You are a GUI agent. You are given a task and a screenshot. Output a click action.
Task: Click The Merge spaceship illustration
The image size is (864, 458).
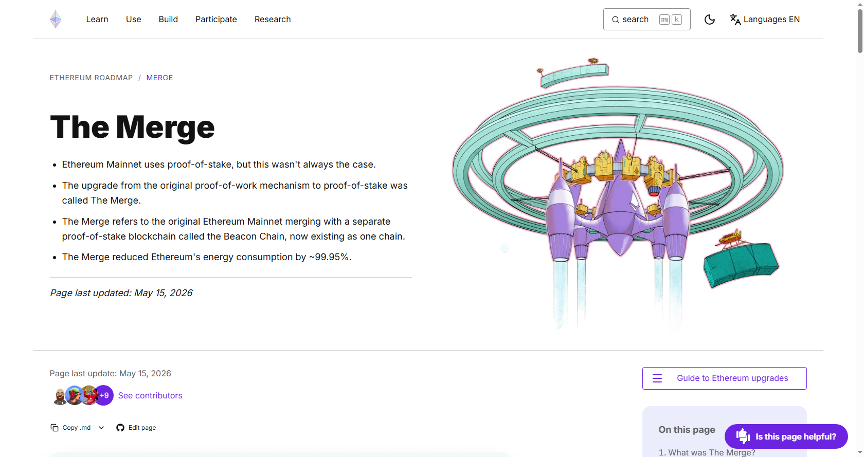pyautogui.click(x=617, y=193)
